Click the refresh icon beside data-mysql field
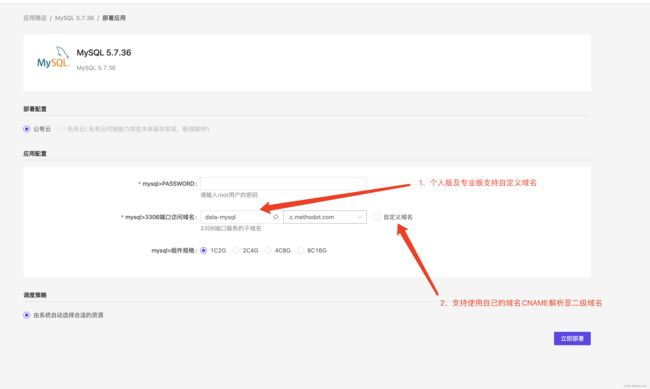The width and height of the screenshot is (650, 389). [276, 217]
